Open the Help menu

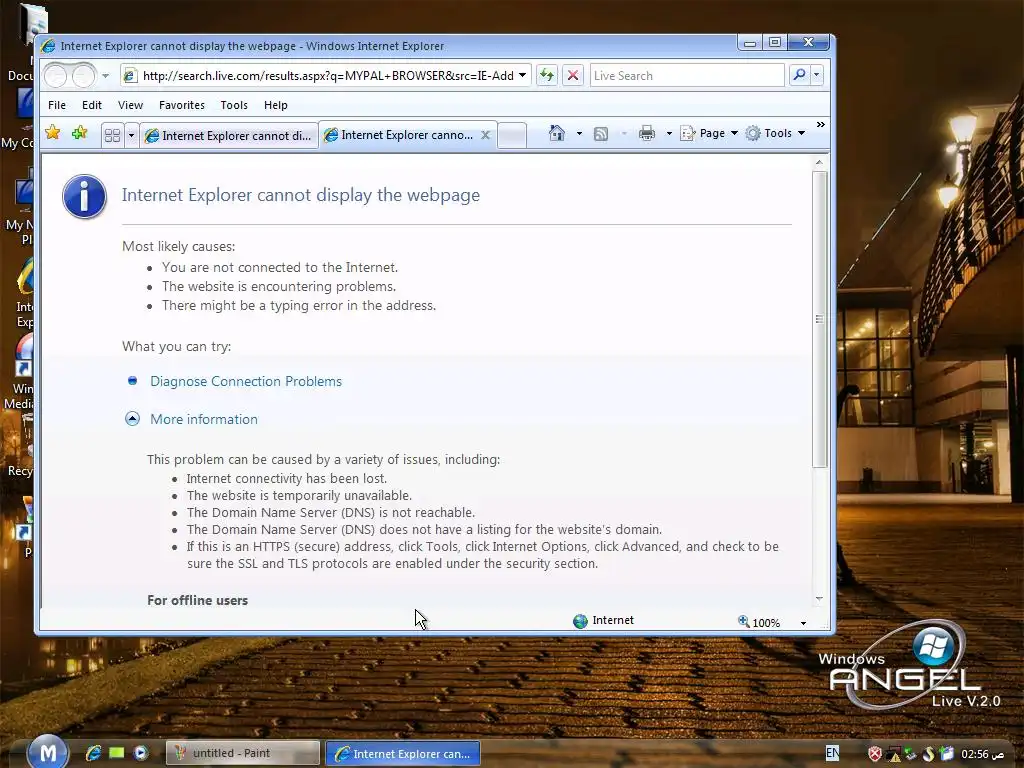click(x=276, y=105)
